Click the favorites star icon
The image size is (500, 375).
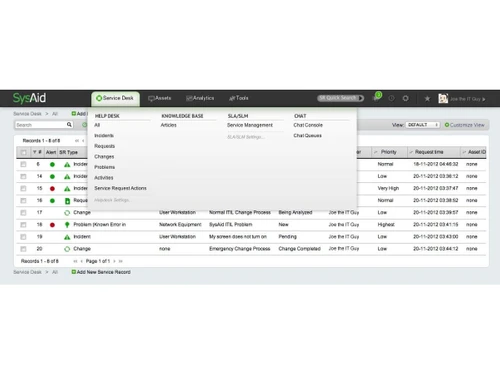tap(427, 98)
